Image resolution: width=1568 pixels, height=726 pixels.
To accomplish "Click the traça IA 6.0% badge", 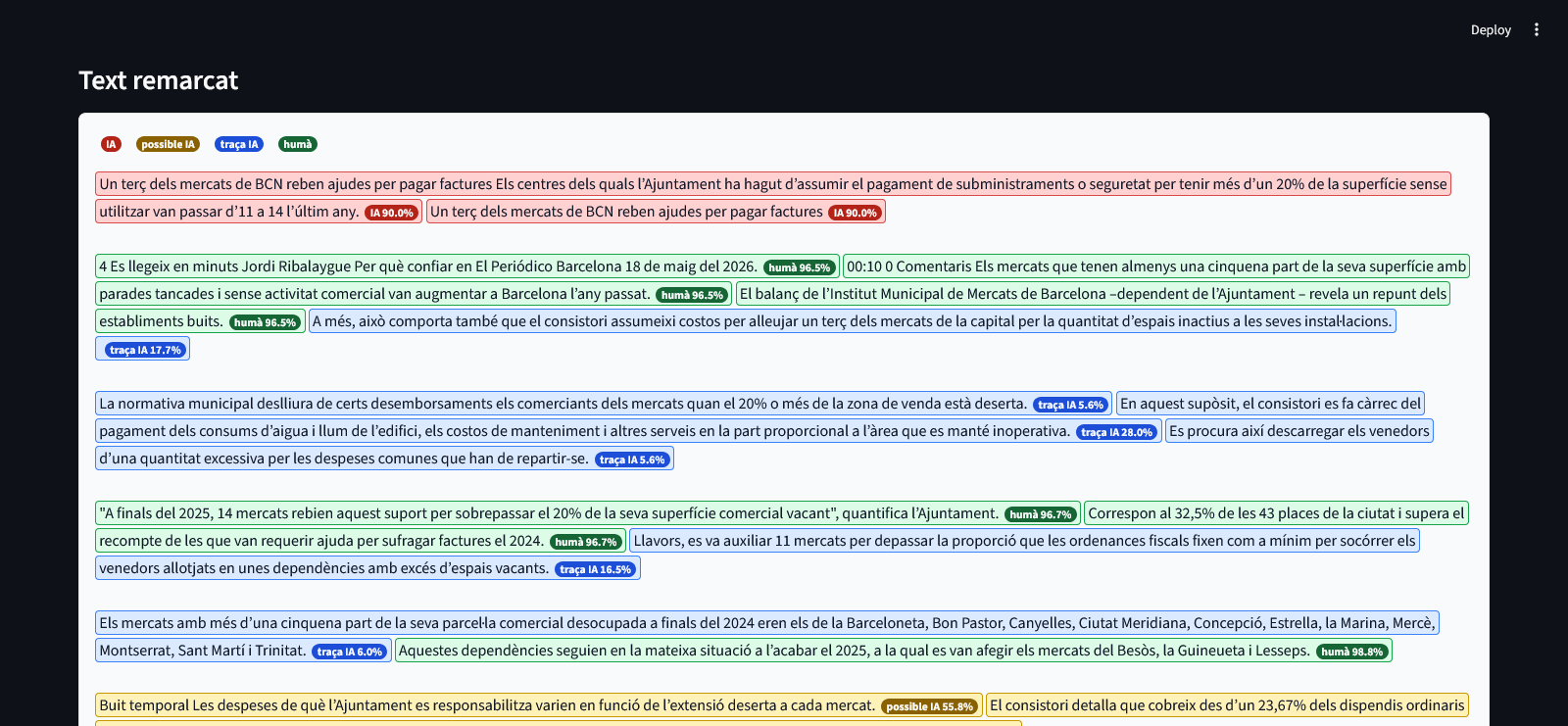I will tap(350, 652).
